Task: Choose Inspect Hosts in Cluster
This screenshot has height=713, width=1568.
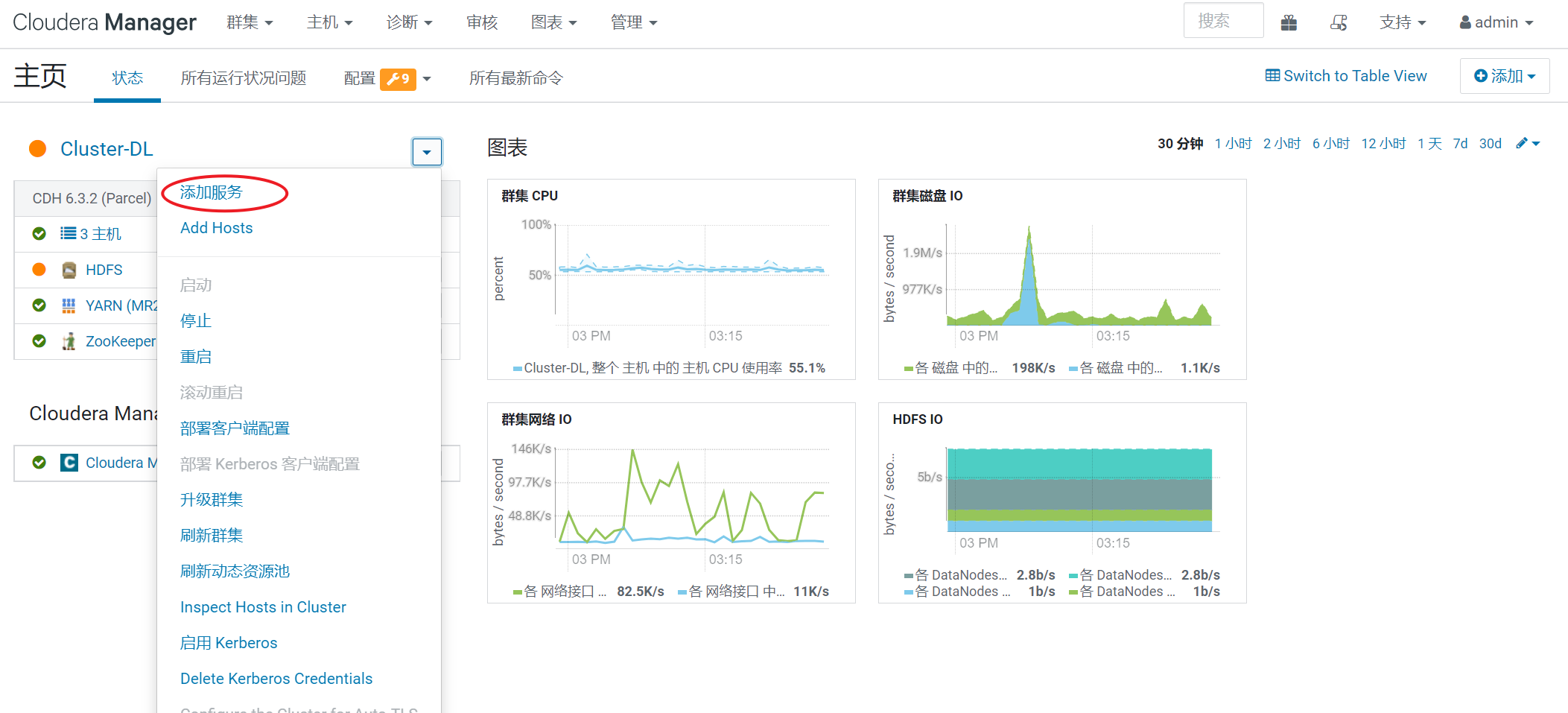Action: pyautogui.click(x=263, y=606)
